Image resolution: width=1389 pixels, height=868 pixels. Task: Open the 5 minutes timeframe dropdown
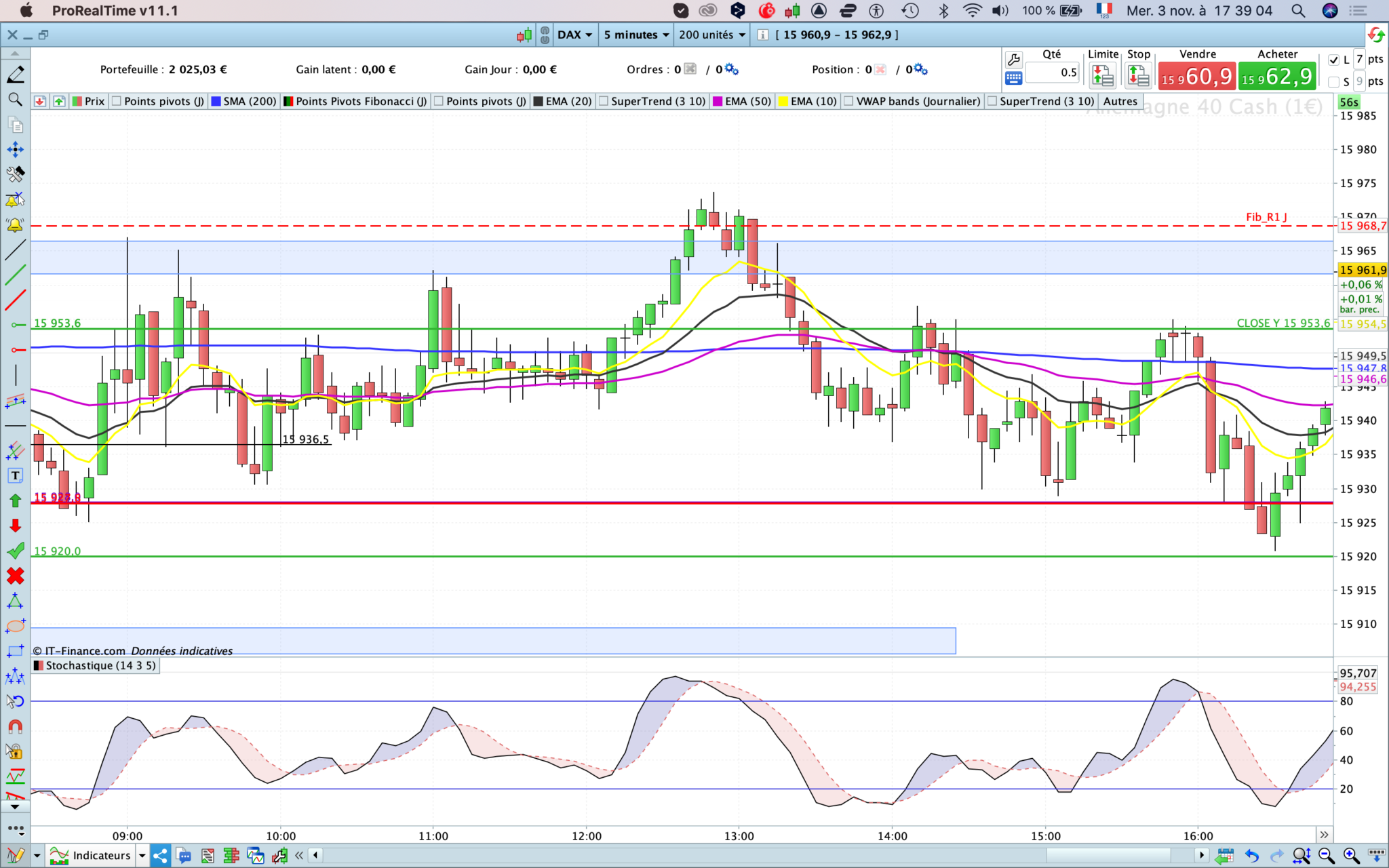(635, 35)
